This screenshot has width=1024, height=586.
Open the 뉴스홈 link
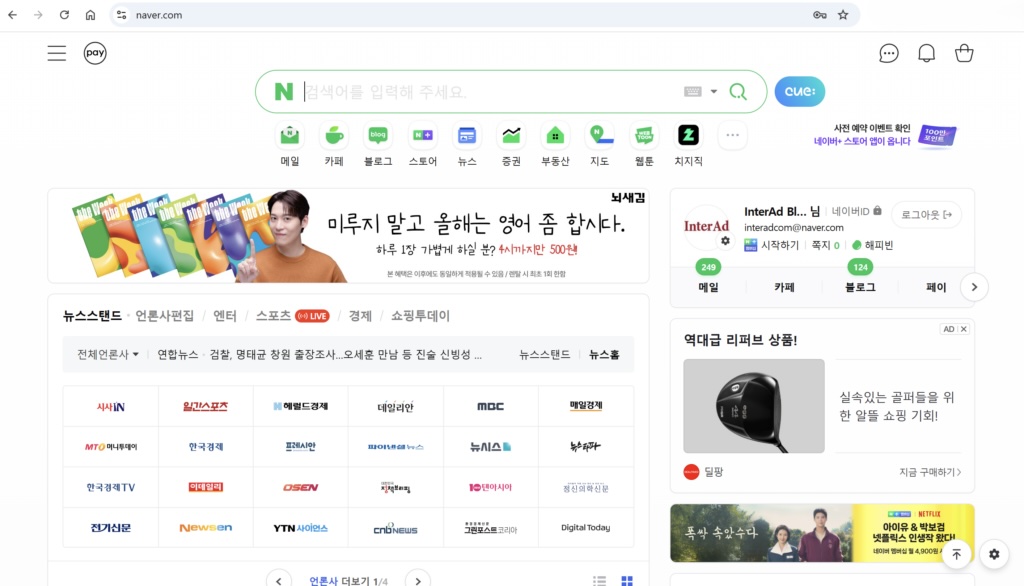604,354
